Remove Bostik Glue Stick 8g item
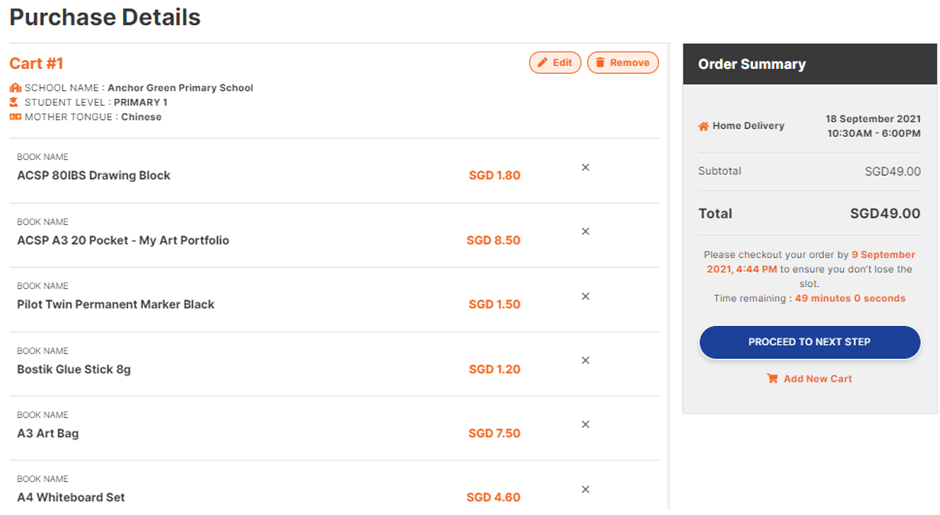This screenshot has width=940, height=515. (586, 360)
